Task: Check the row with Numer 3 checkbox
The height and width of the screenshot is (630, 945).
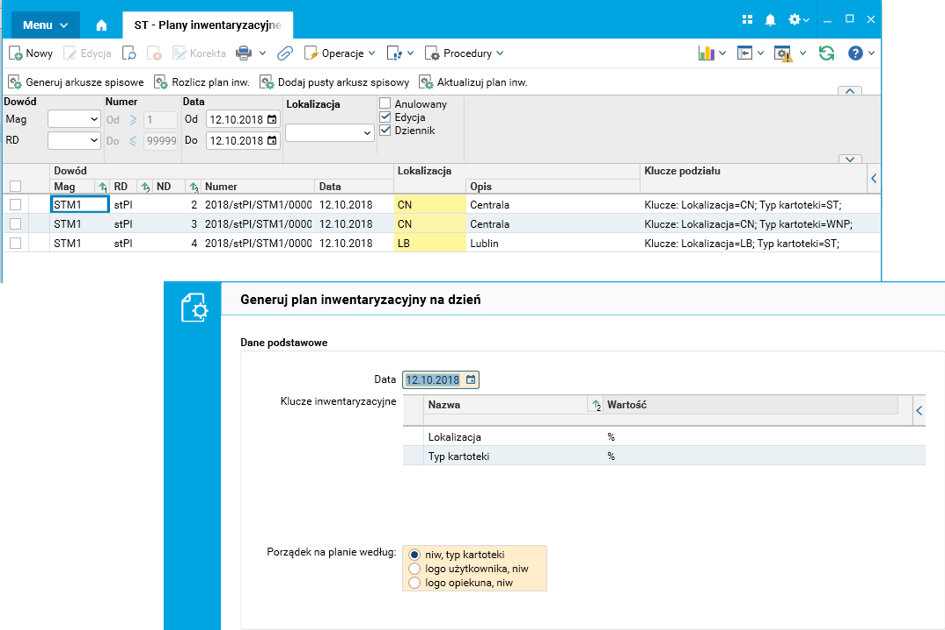Action: [16, 224]
